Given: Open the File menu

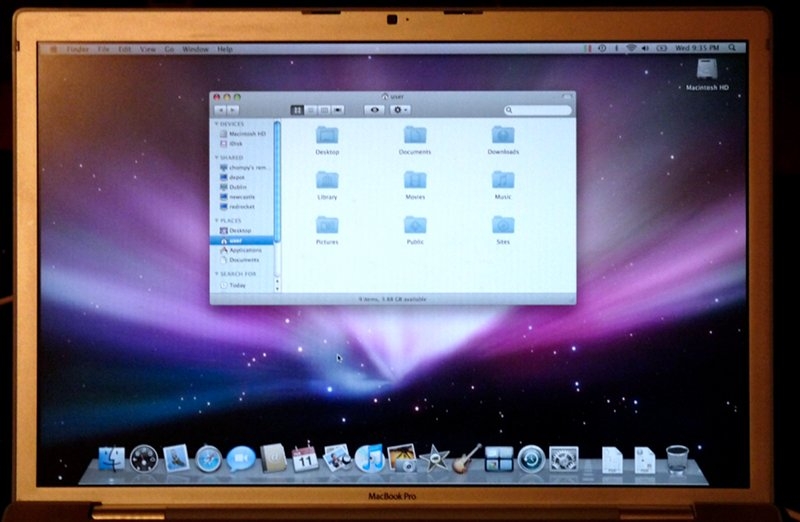Looking at the screenshot, I should (x=104, y=49).
